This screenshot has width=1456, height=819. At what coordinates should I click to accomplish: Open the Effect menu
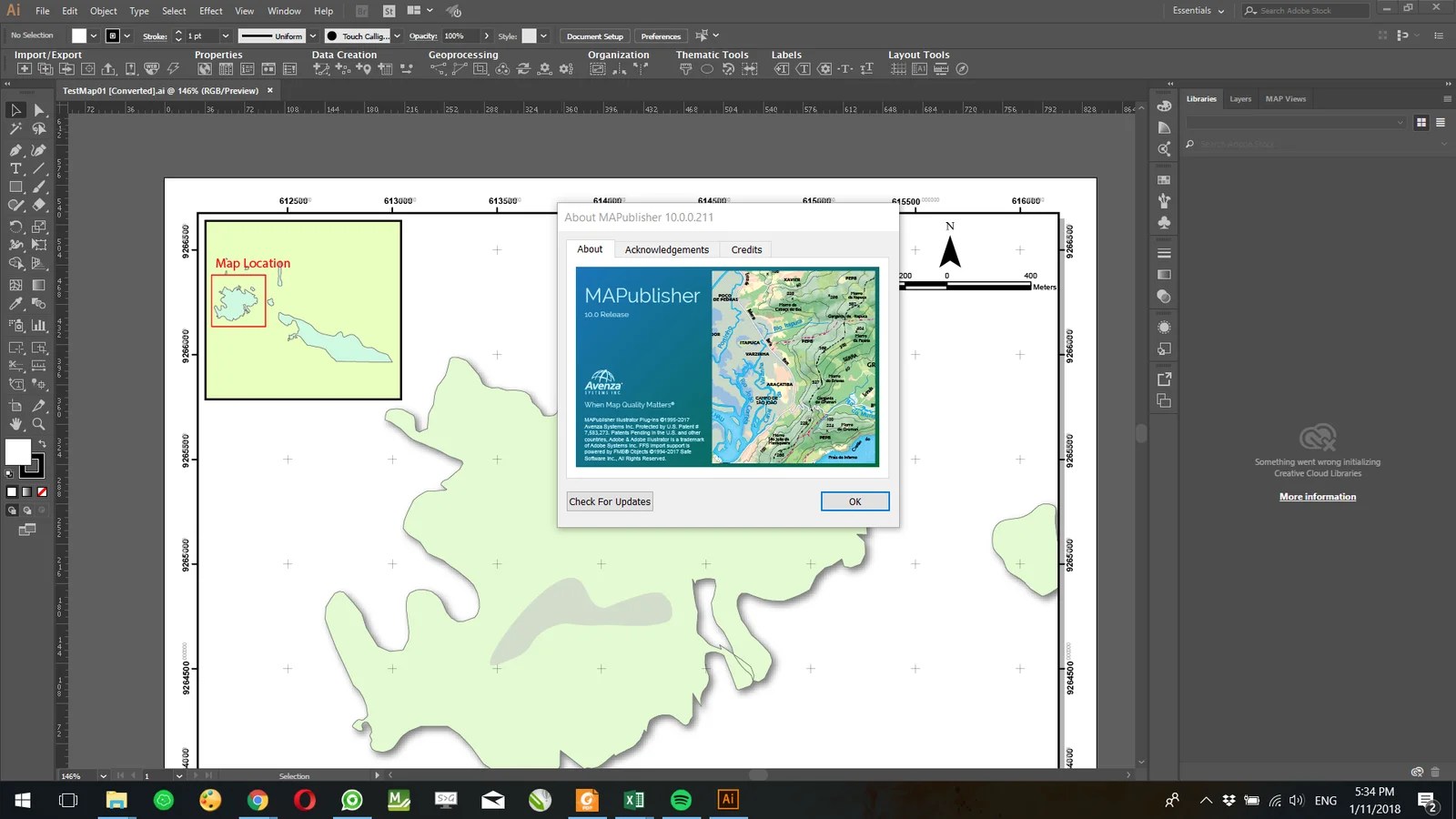211,11
